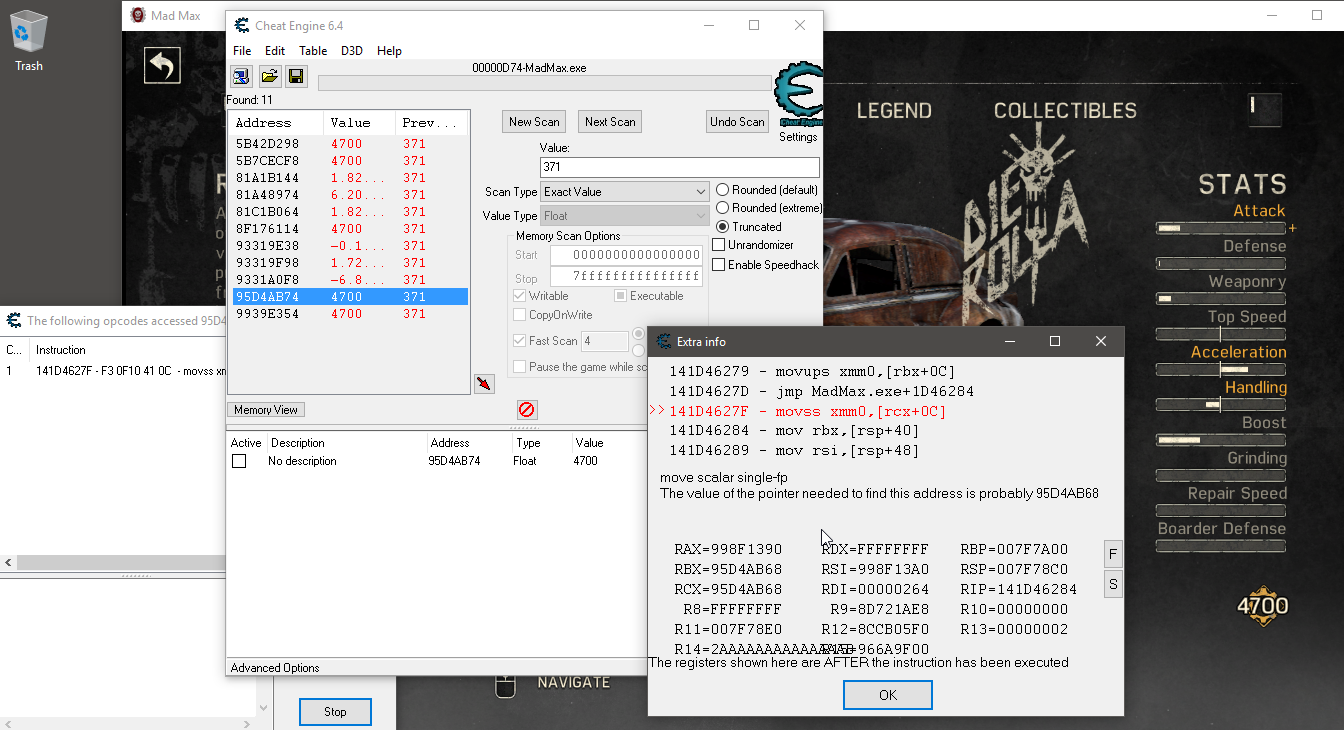Image resolution: width=1344 pixels, height=730 pixels.
Task: Click the open file folder icon
Action: [269, 76]
